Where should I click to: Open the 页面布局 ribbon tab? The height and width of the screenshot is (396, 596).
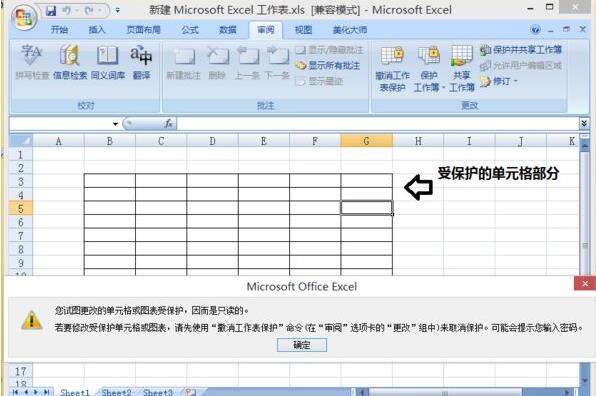(x=143, y=30)
